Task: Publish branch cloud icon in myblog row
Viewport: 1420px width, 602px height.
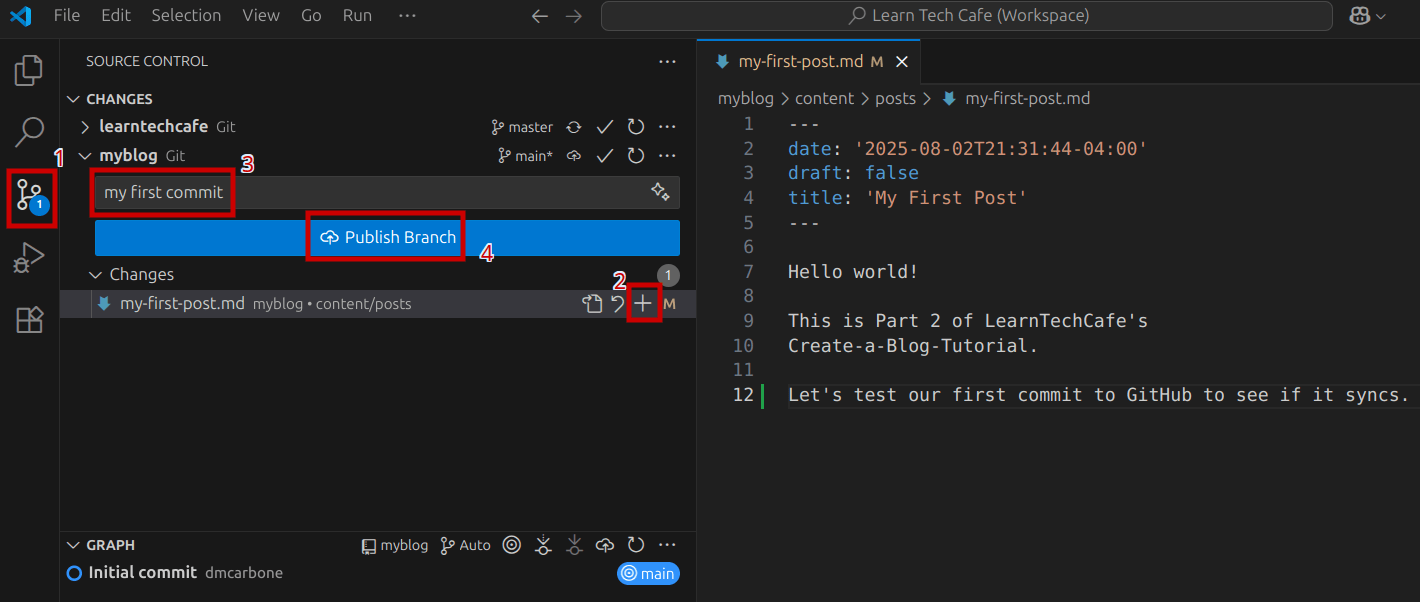Action: click(x=574, y=156)
